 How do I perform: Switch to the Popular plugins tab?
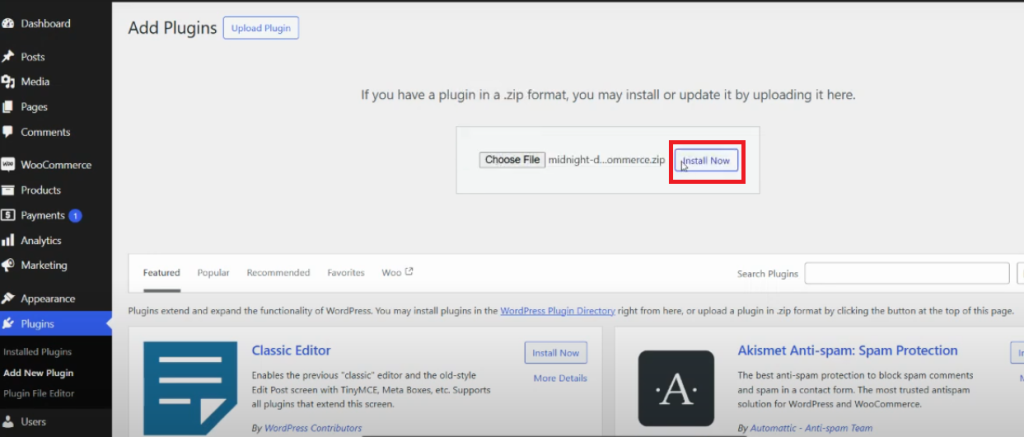(x=213, y=273)
